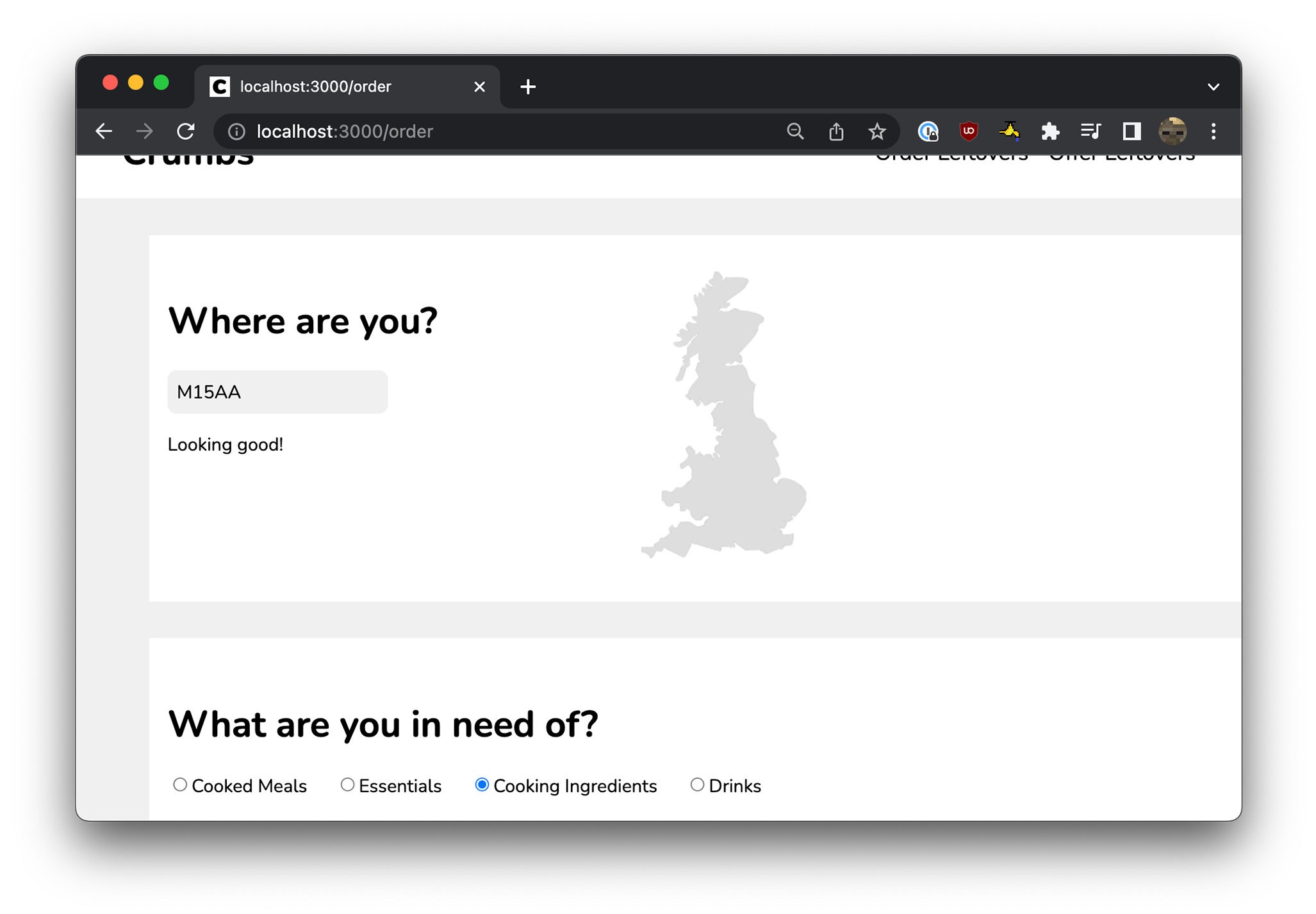Open the Chrome three-dot menu
This screenshot has height=914, width=1316.
pos(1213,131)
